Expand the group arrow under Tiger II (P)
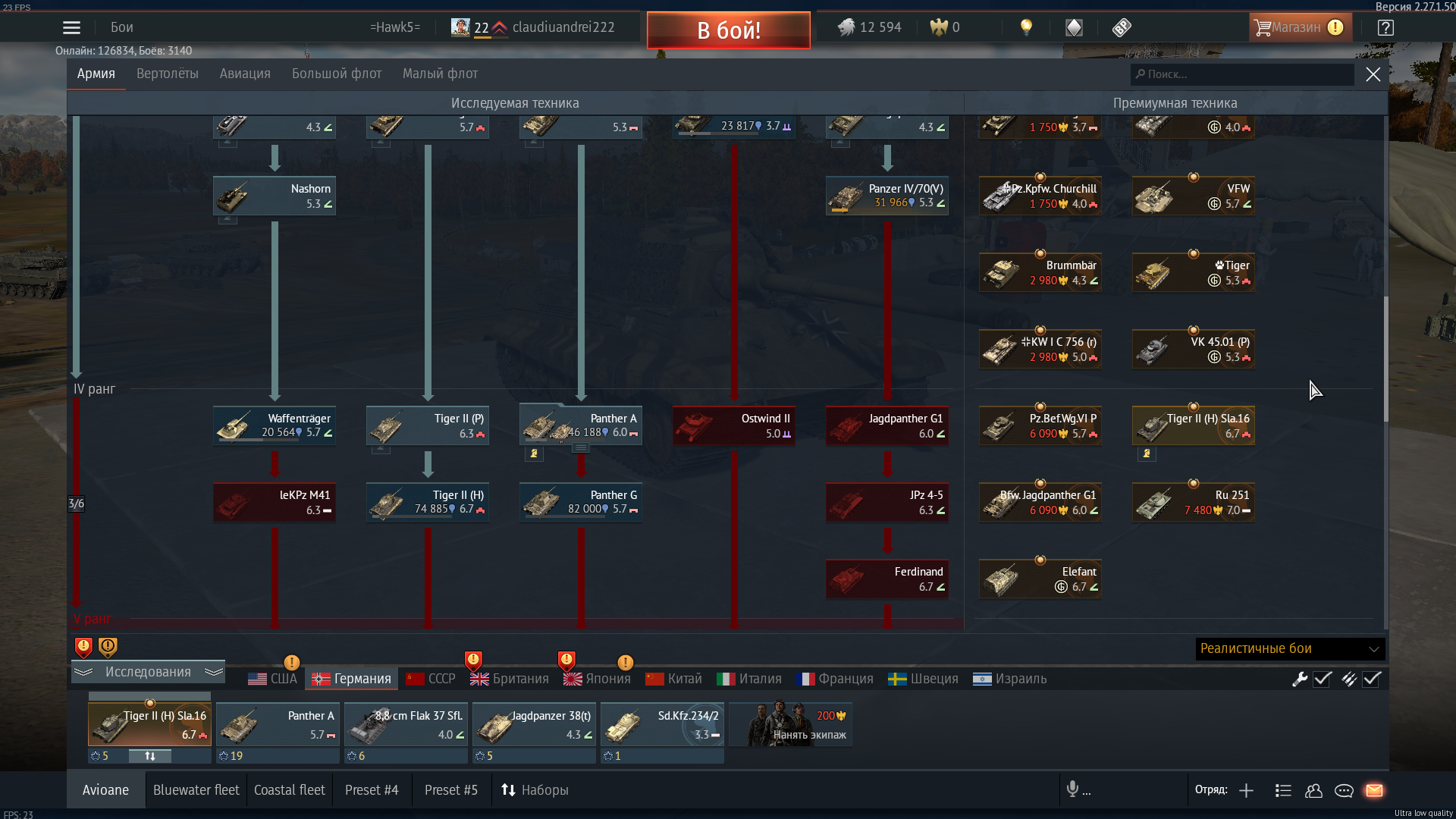Screen dimensions: 1456x819 pos(381,450)
